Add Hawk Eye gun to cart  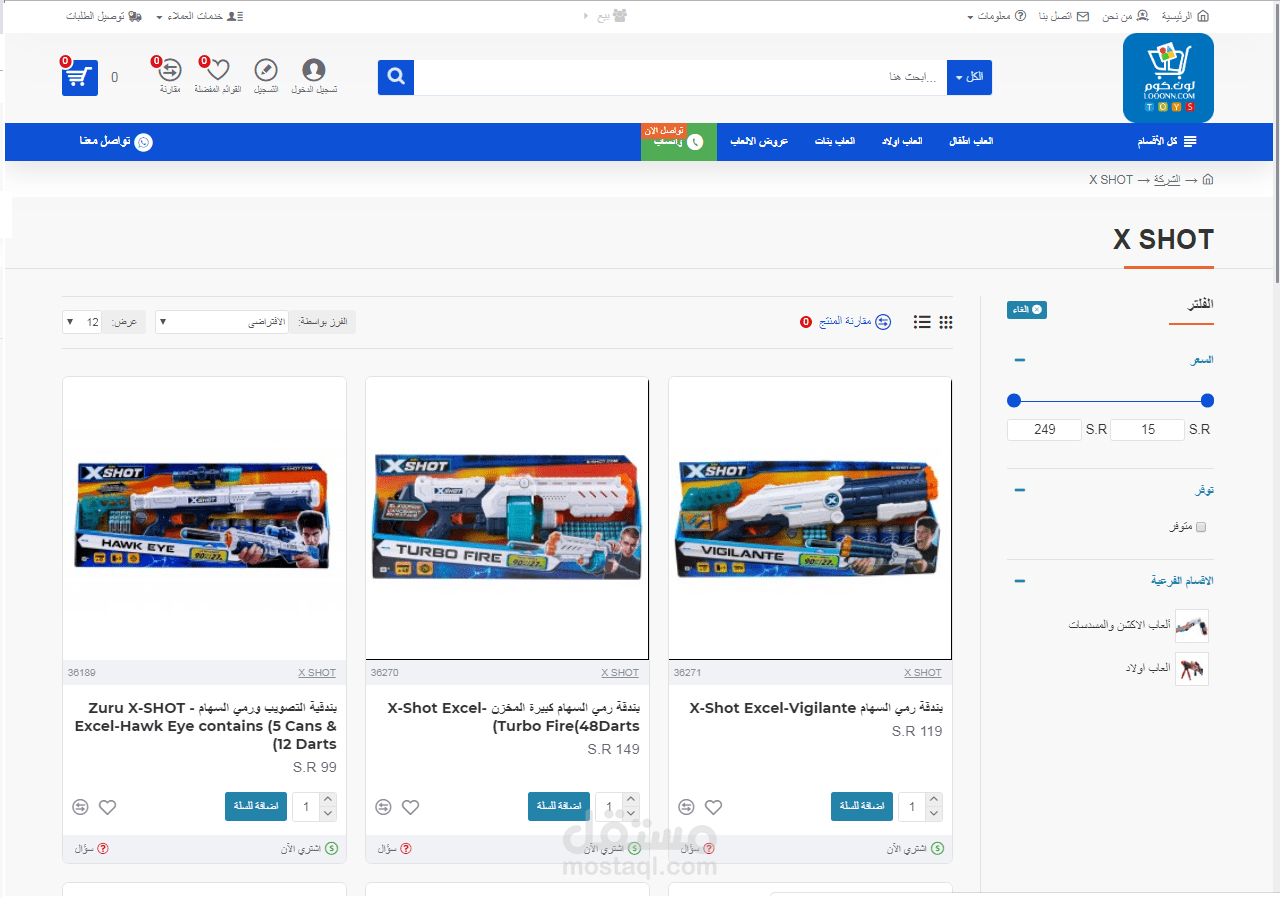tap(256, 806)
